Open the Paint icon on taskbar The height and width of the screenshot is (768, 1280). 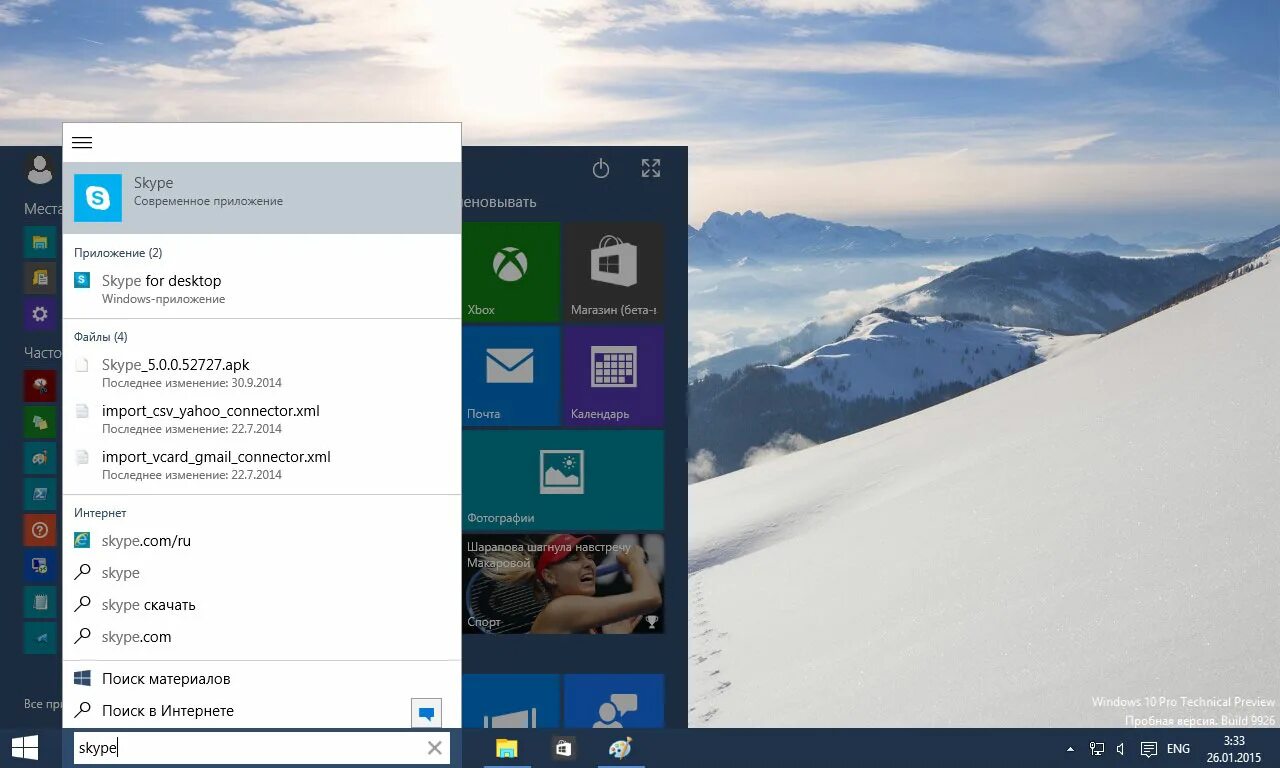[620, 748]
